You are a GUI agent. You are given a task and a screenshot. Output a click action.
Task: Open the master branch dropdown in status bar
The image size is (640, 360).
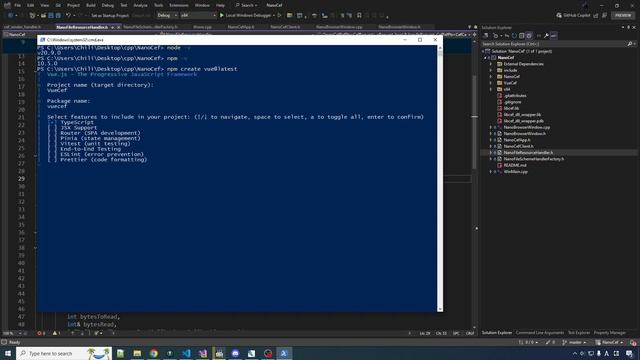click(574, 342)
